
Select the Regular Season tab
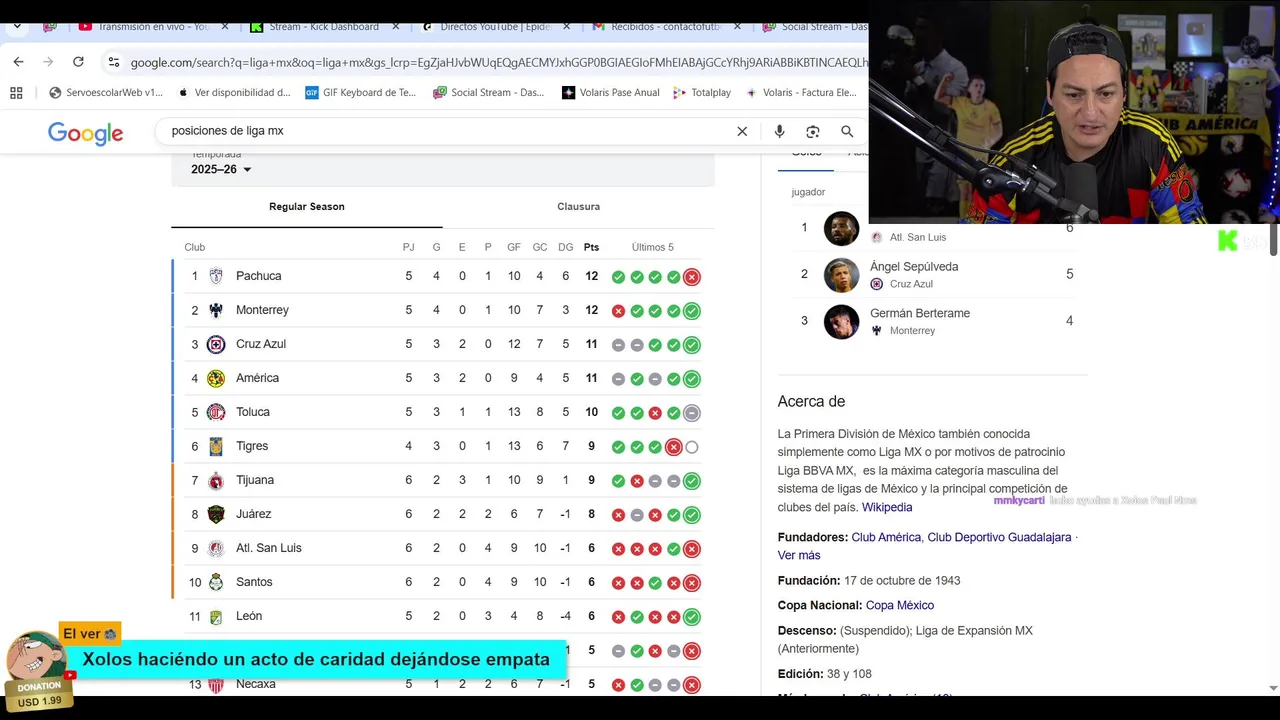click(x=306, y=207)
